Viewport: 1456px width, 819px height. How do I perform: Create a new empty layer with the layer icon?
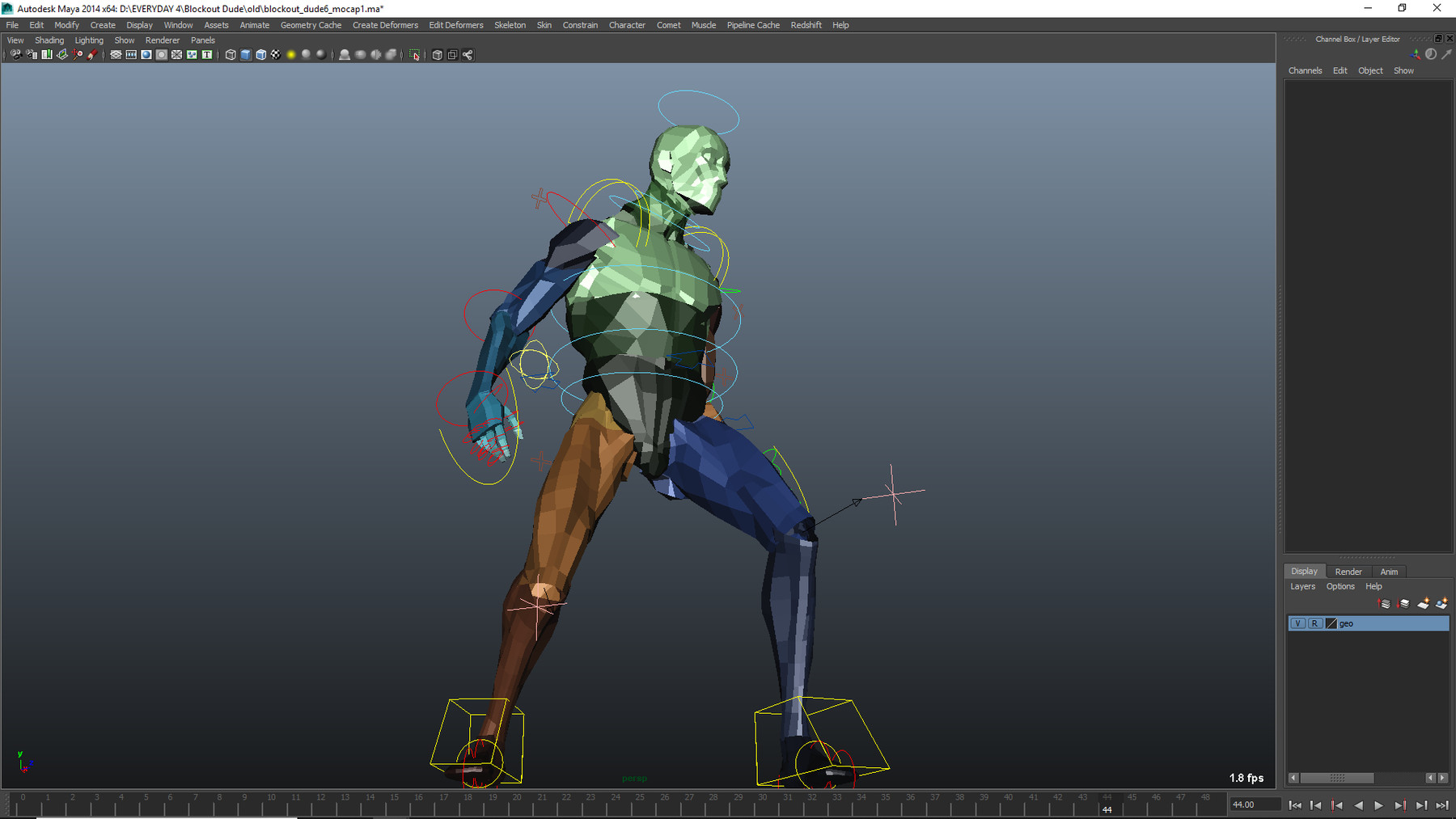pyautogui.click(x=1423, y=603)
